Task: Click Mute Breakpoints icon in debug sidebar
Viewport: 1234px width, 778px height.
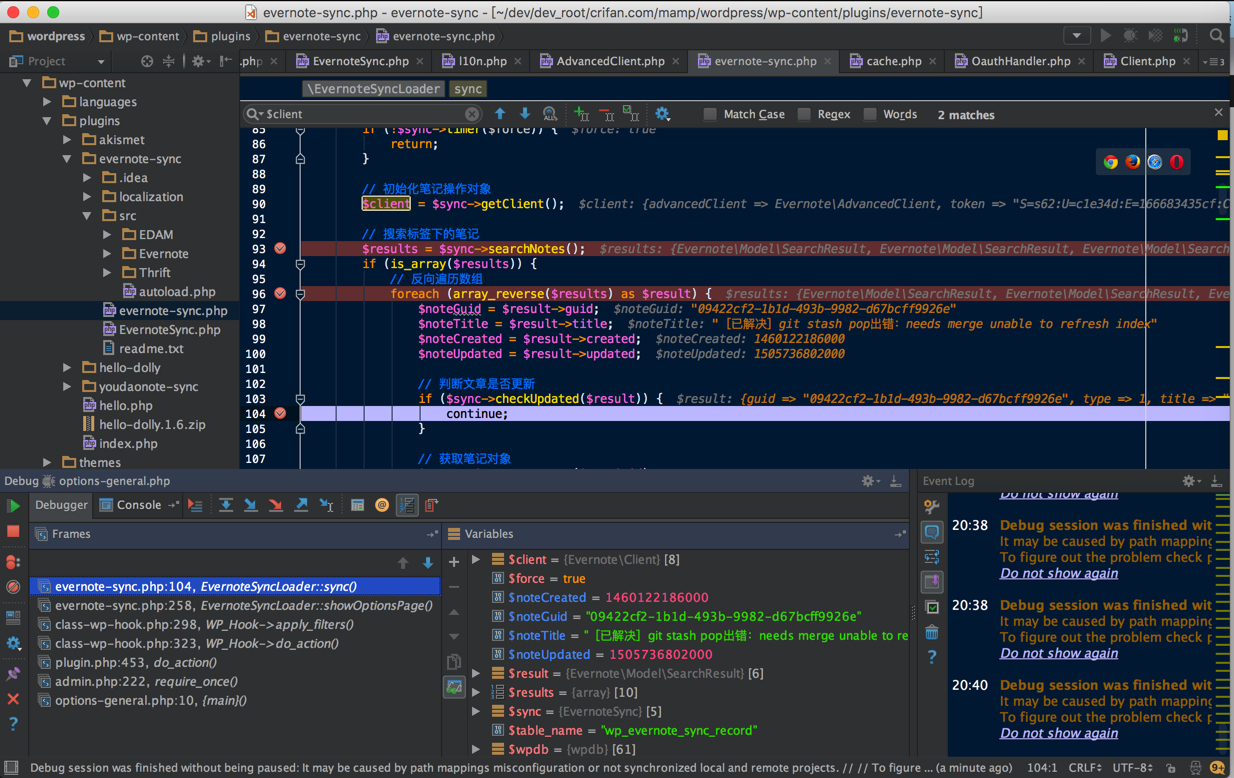Action: (x=13, y=588)
